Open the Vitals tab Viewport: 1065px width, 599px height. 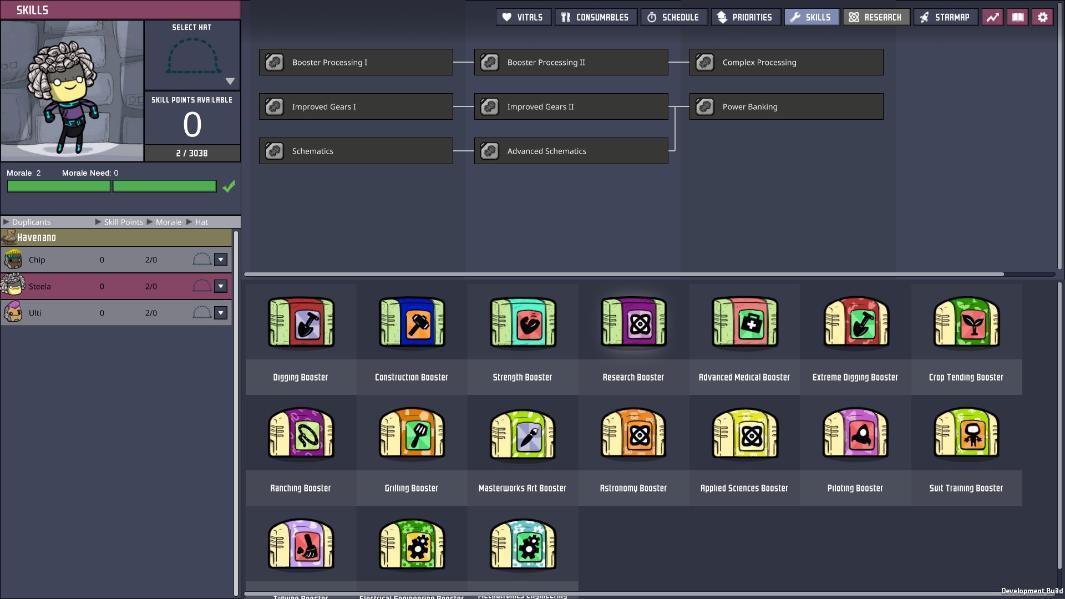523,17
